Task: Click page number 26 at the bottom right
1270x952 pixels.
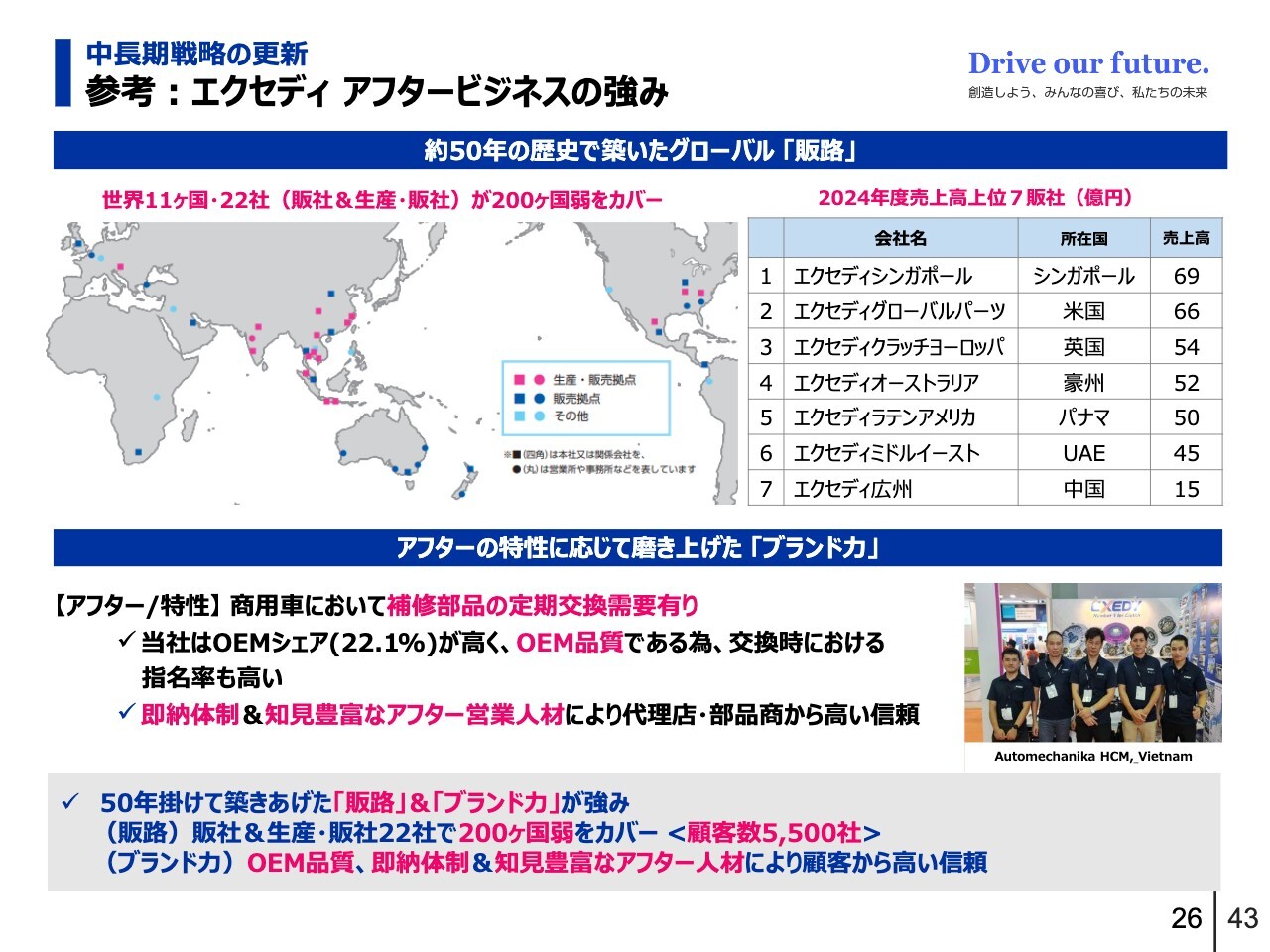Action: (x=1186, y=918)
